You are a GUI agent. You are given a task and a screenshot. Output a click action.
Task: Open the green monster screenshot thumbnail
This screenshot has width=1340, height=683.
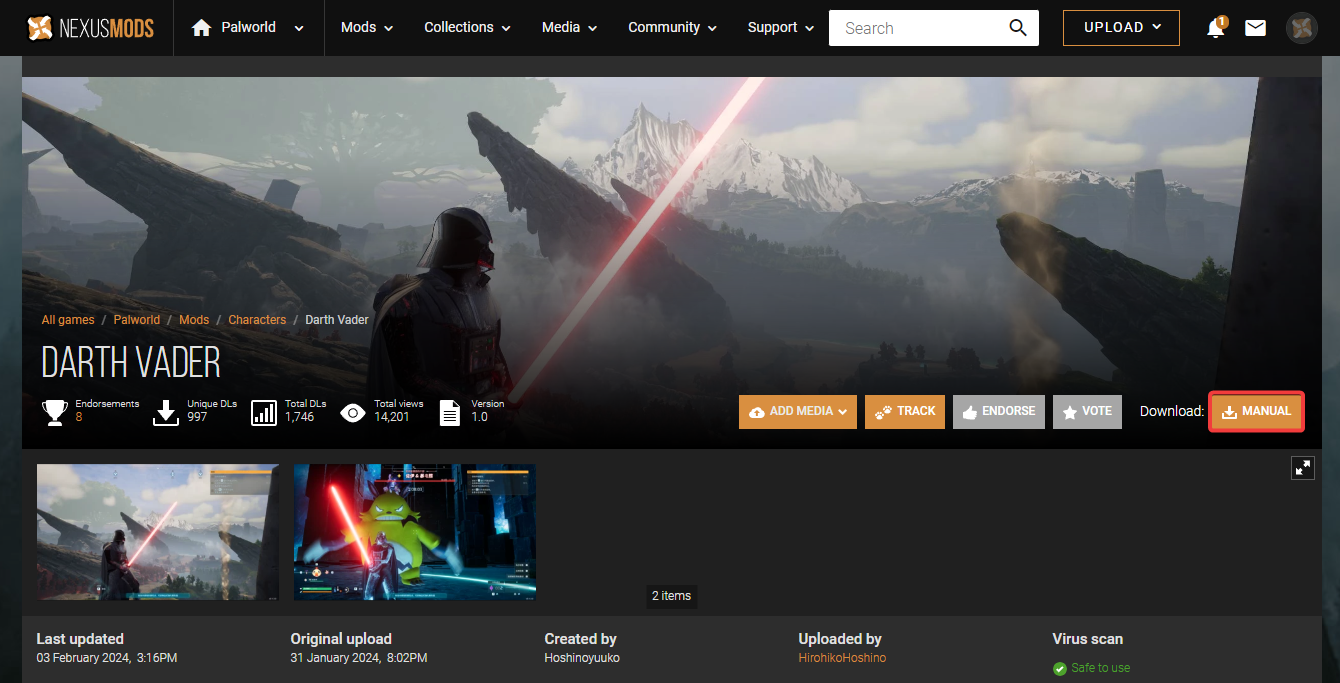414,532
